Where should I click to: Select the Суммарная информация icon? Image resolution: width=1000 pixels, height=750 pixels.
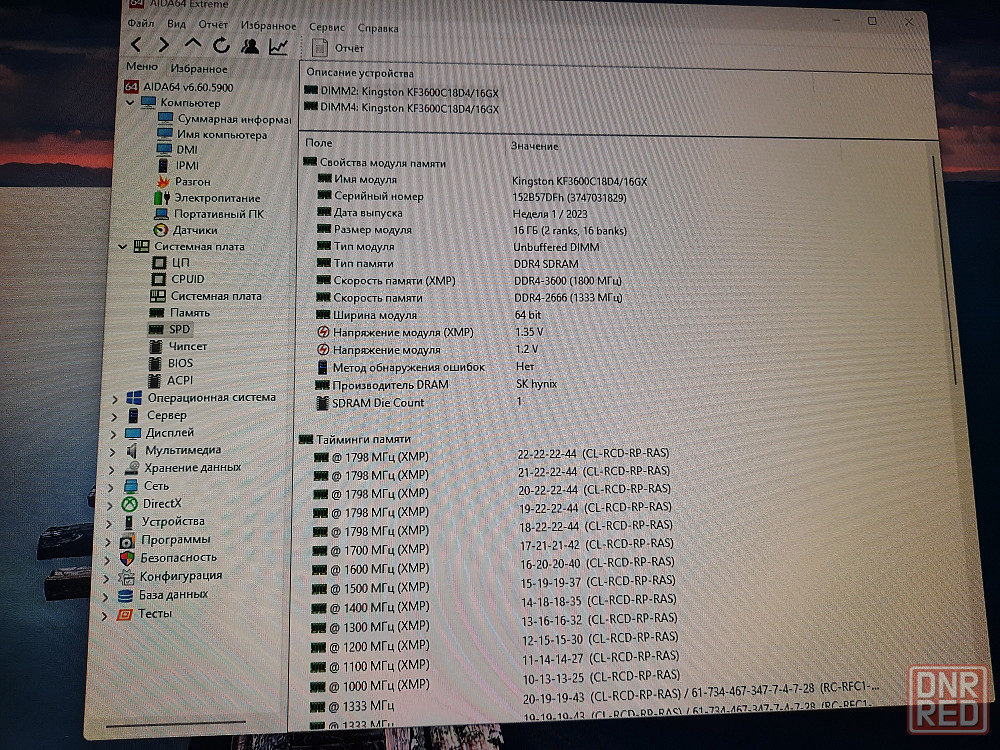point(165,118)
